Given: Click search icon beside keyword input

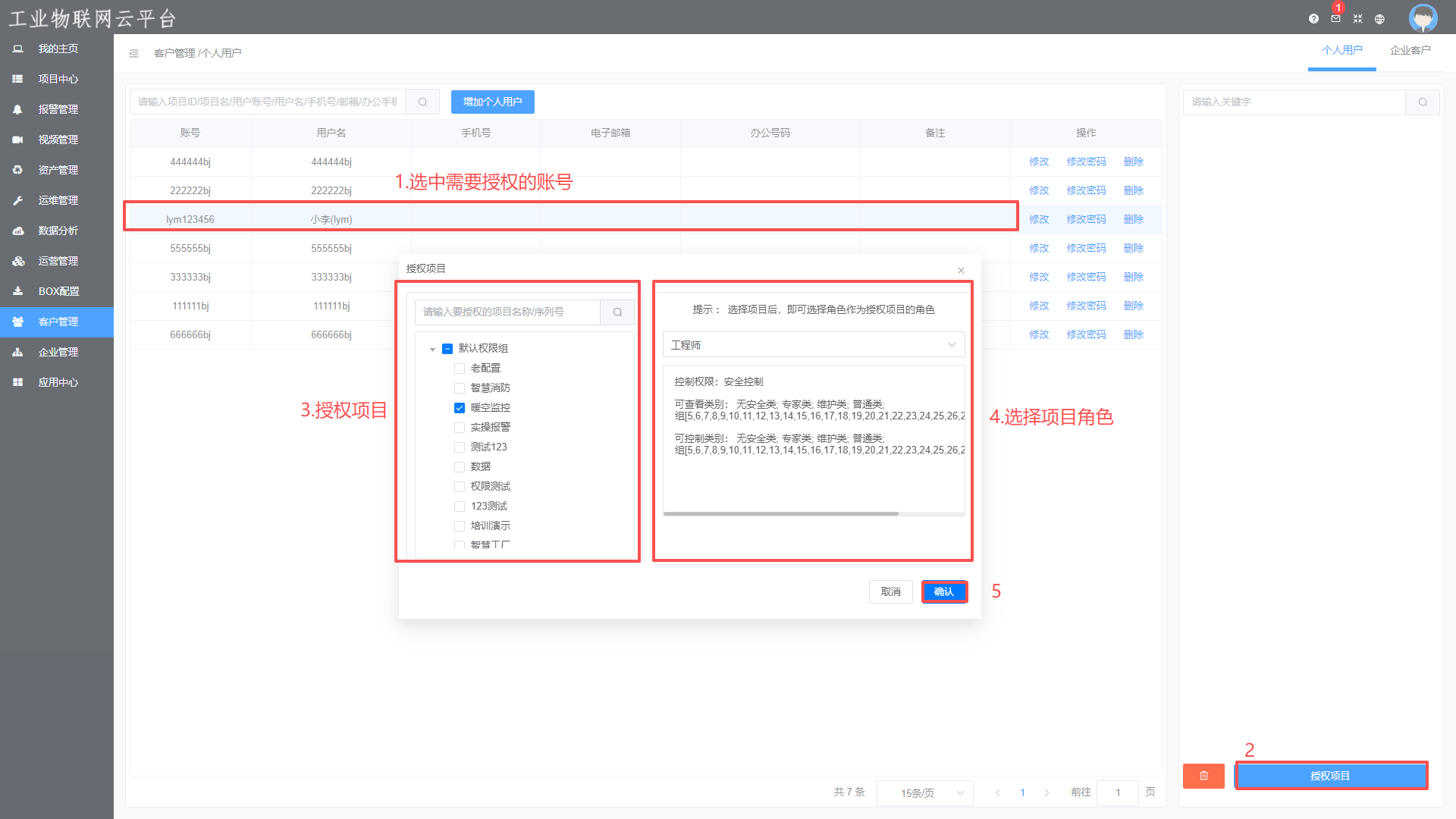Looking at the screenshot, I should point(1423,102).
